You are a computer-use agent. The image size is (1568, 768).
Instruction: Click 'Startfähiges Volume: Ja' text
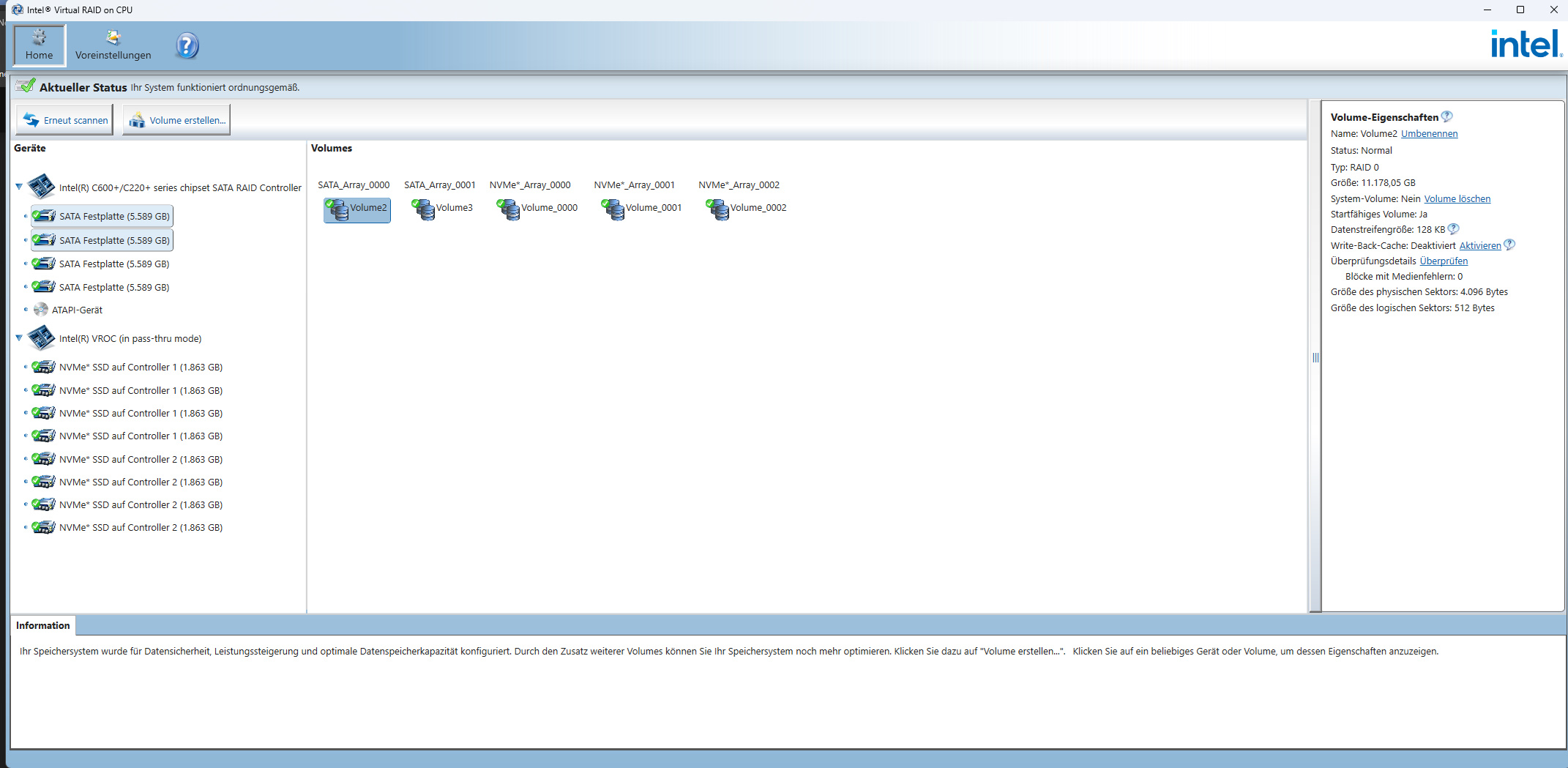point(1378,215)
